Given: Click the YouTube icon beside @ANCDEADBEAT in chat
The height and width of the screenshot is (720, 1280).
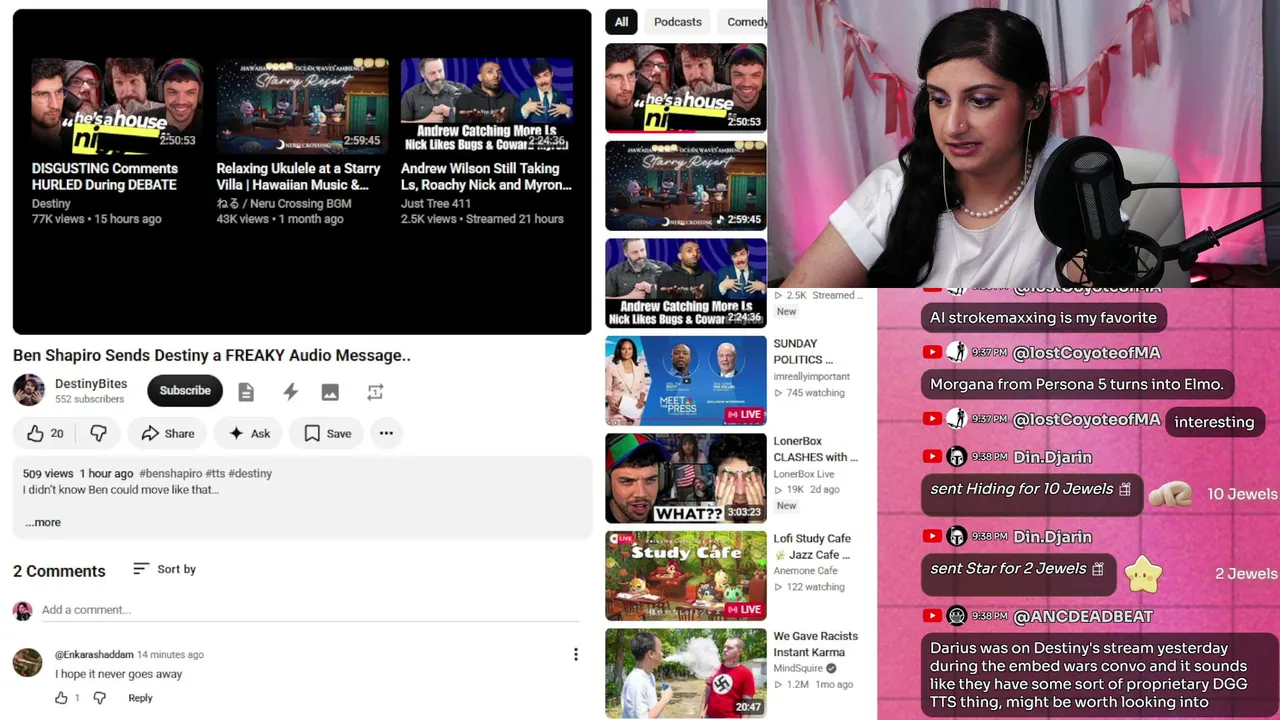Looking at the screenshot, I should 932,616.
